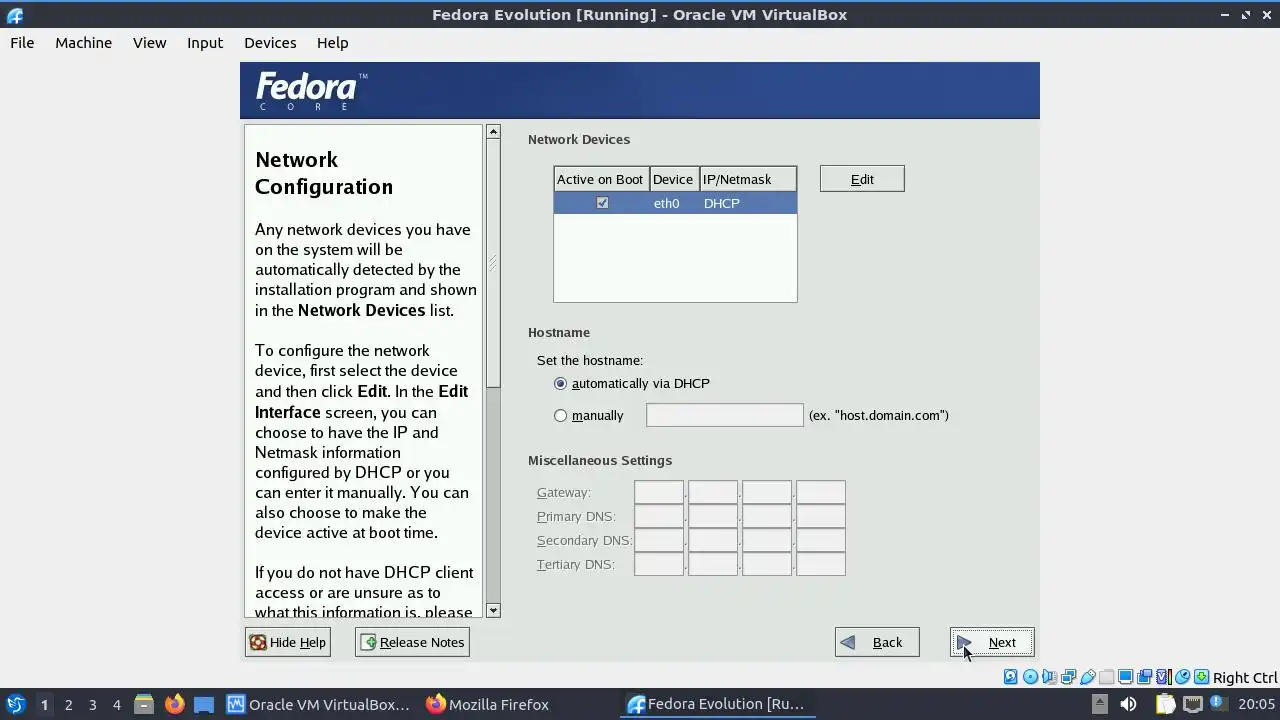This screenshot has width=1280, height=720.
Task: Click Fedora Evolution taskbar window button
Action: 716,704
